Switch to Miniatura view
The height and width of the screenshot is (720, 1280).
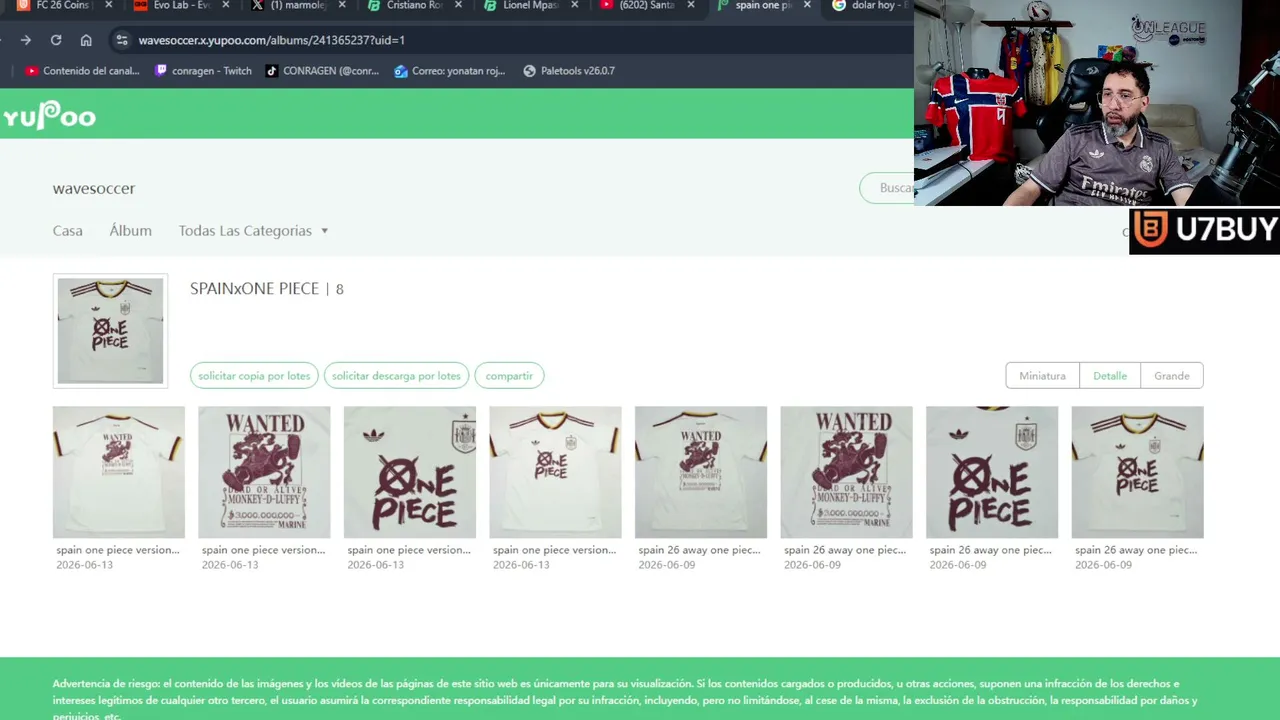(1042, 376)
